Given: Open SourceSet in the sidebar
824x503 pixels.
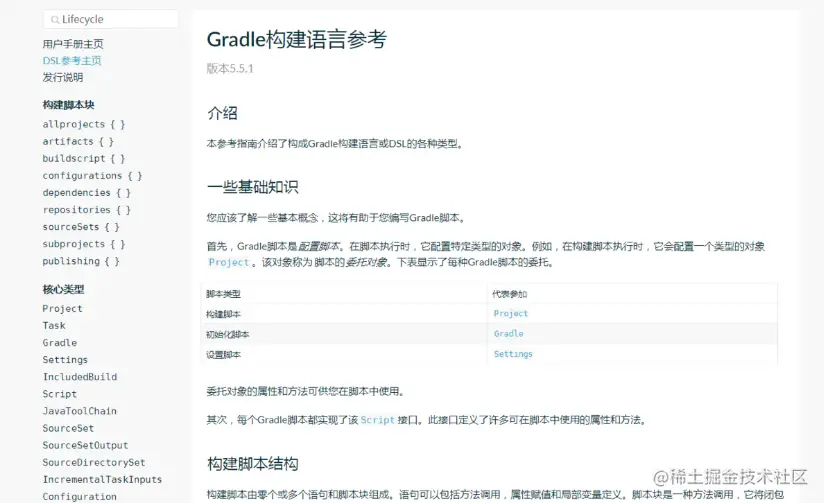Looking at the screenshot, I should click(x=68, y=428).
